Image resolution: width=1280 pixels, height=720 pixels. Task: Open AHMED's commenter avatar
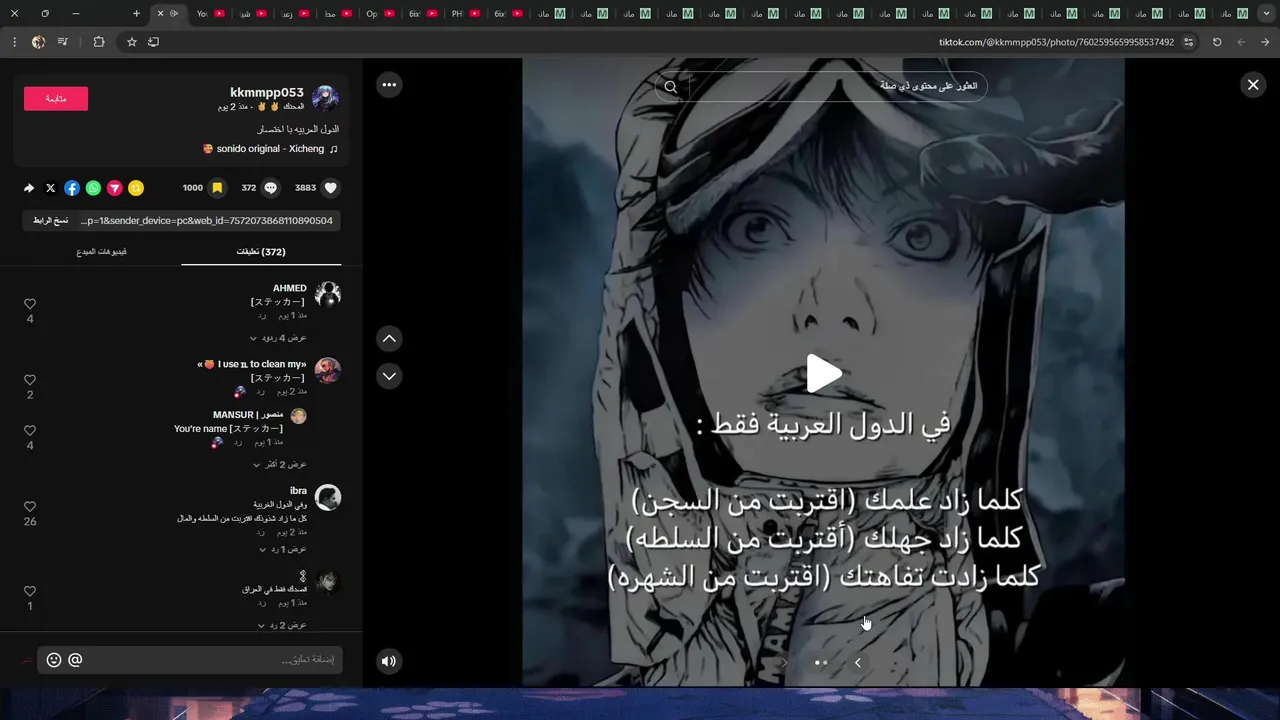click(328, 294)
